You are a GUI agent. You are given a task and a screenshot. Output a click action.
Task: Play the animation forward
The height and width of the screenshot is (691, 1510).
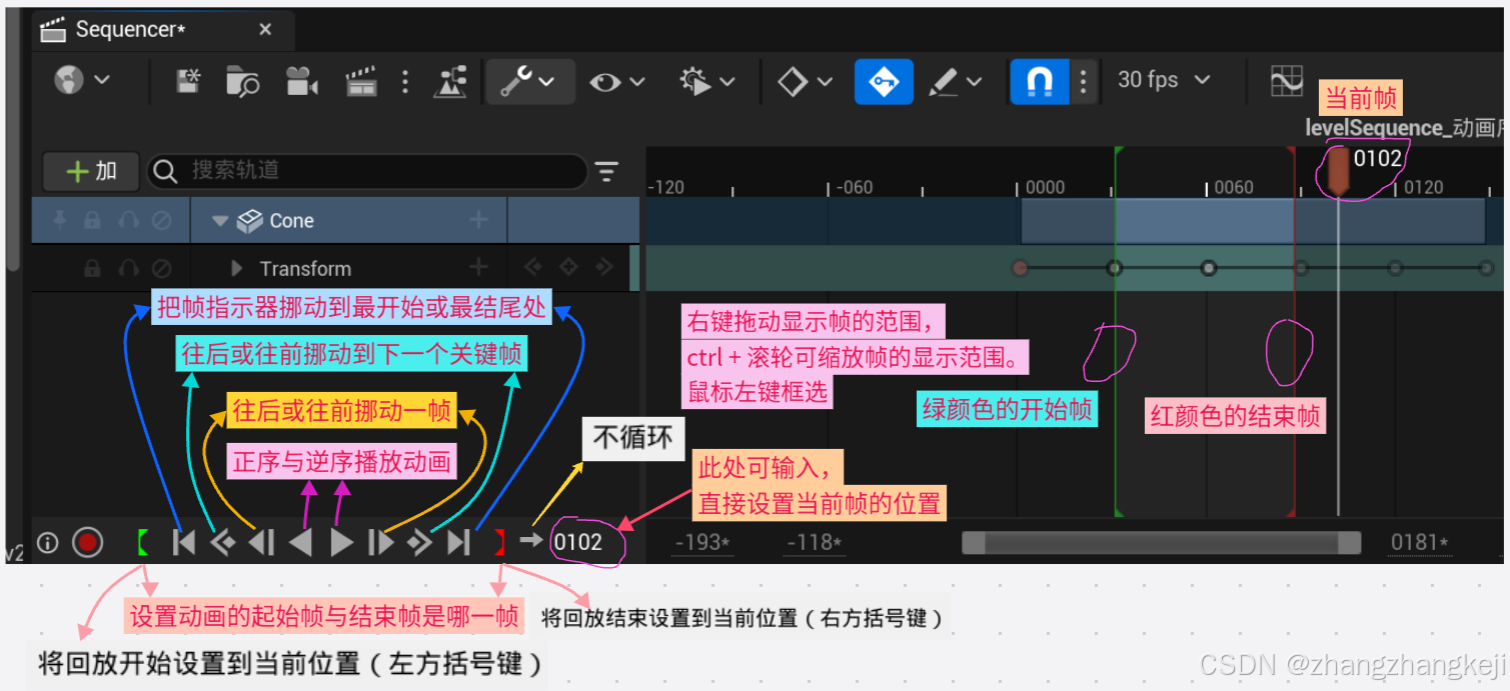click(342, 543)
